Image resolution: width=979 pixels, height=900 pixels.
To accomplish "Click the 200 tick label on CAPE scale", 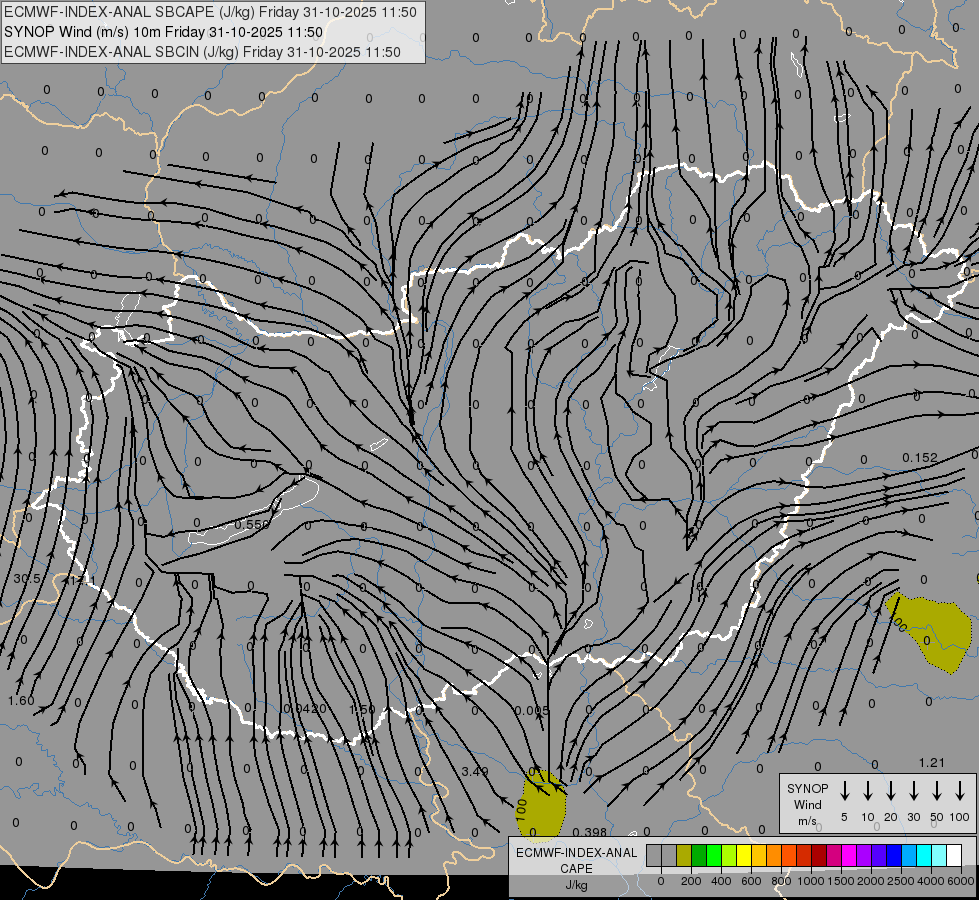I will click(691, 881).
